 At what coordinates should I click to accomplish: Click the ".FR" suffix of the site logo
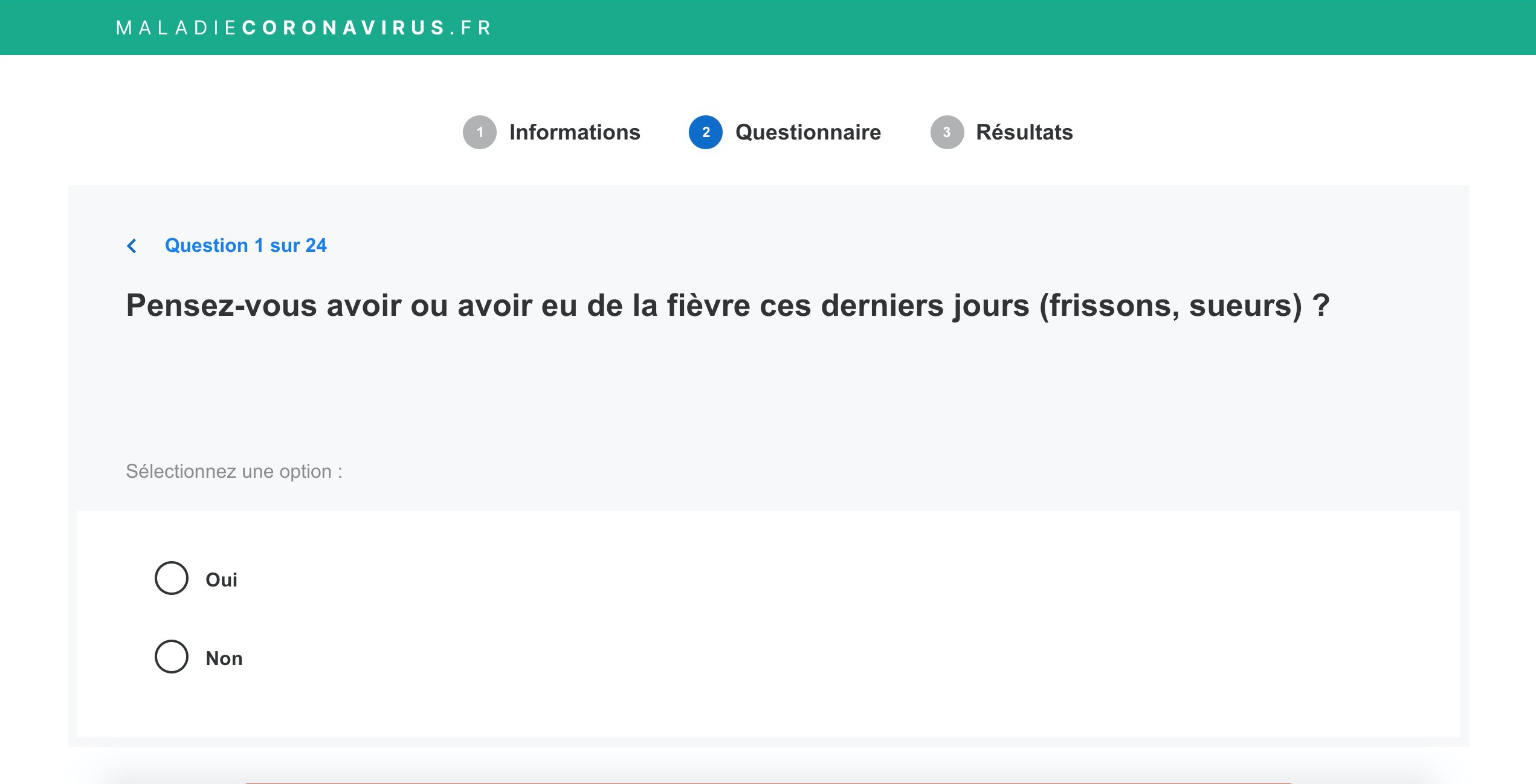click(x=471, y=28)
